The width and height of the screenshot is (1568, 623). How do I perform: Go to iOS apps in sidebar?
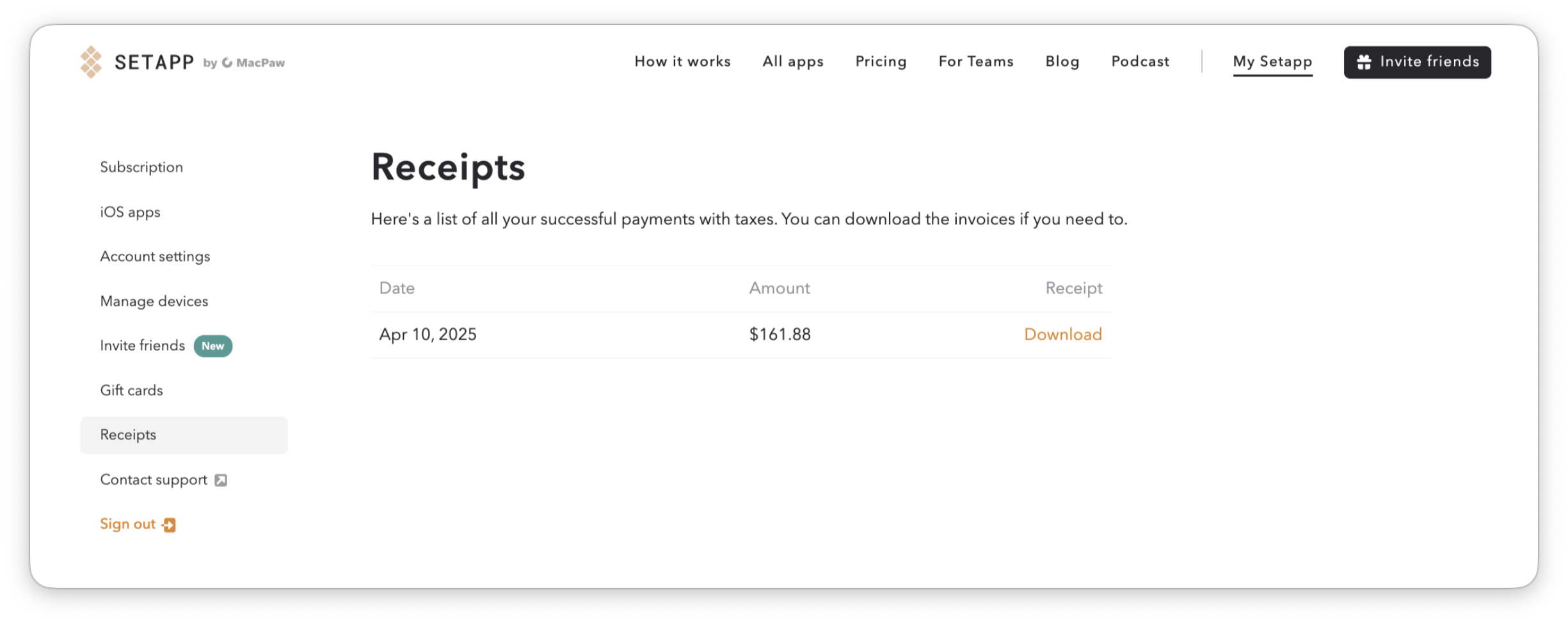click(130, 212)
